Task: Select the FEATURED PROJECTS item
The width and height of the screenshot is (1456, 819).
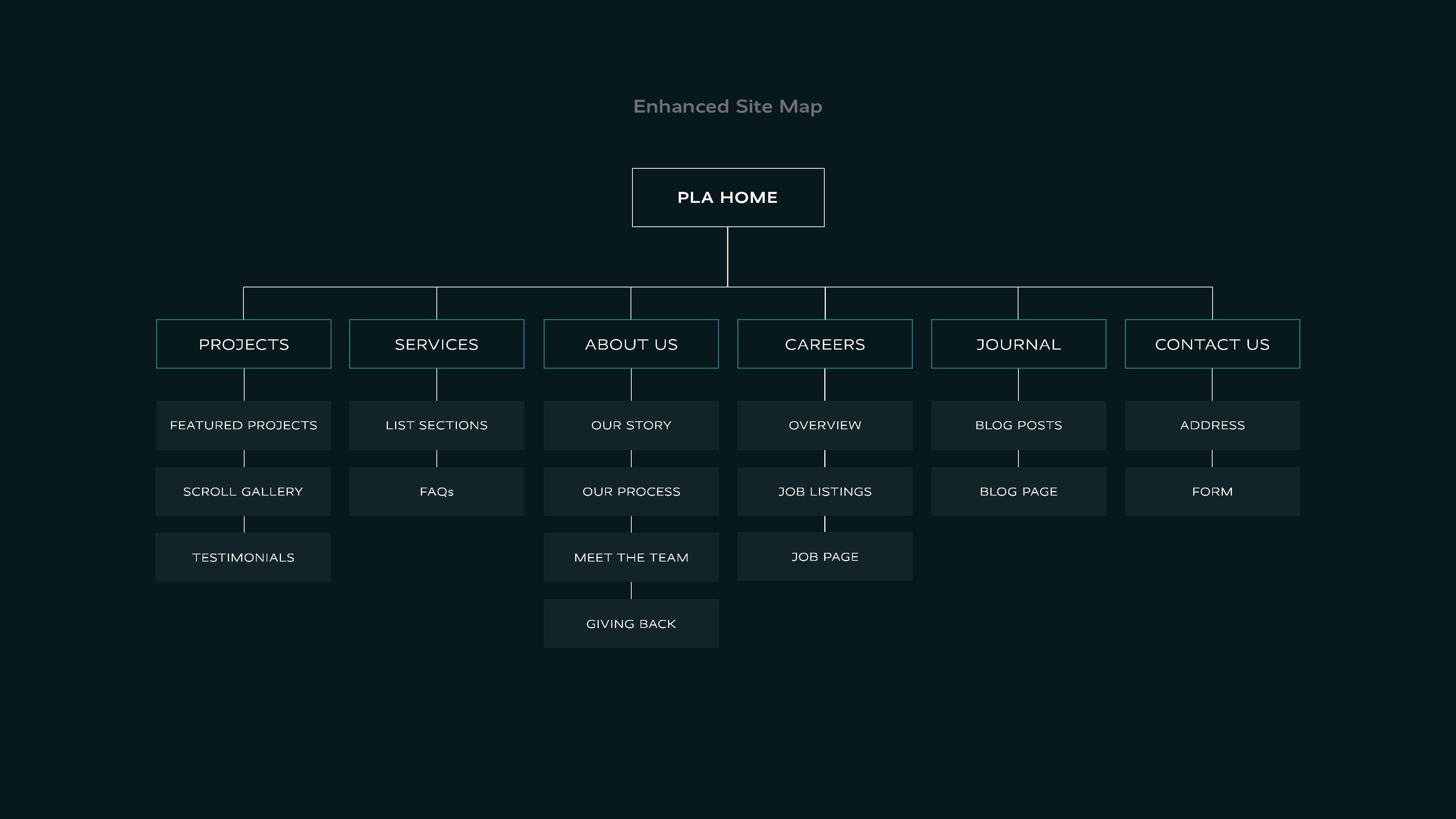Action: click(x=243, y=425)
